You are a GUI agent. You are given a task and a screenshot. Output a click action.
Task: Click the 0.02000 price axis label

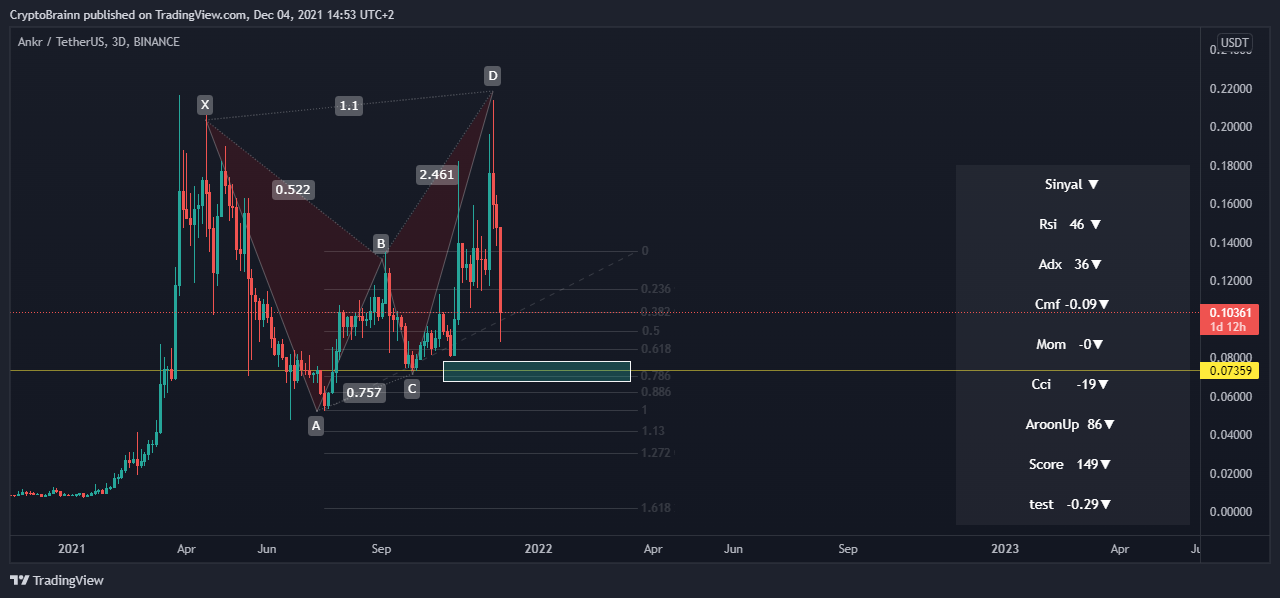click(1229, 473)
